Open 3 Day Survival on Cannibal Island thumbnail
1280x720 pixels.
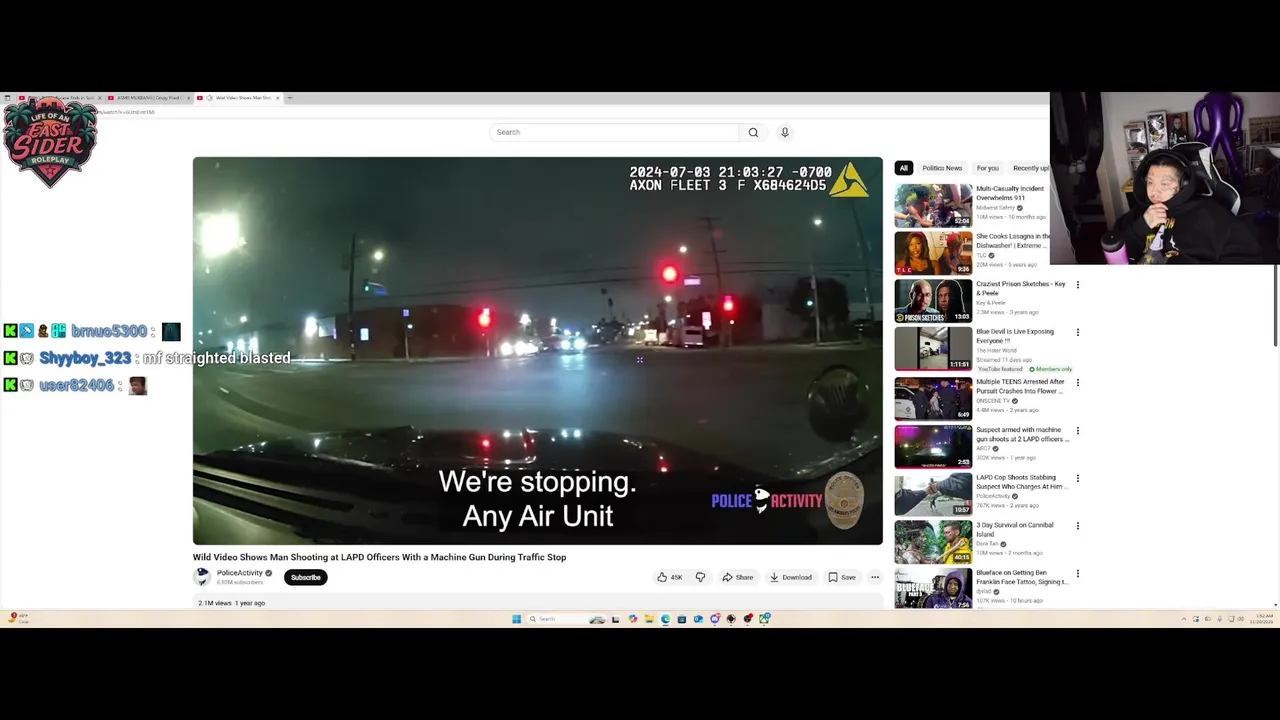[933, 542]
